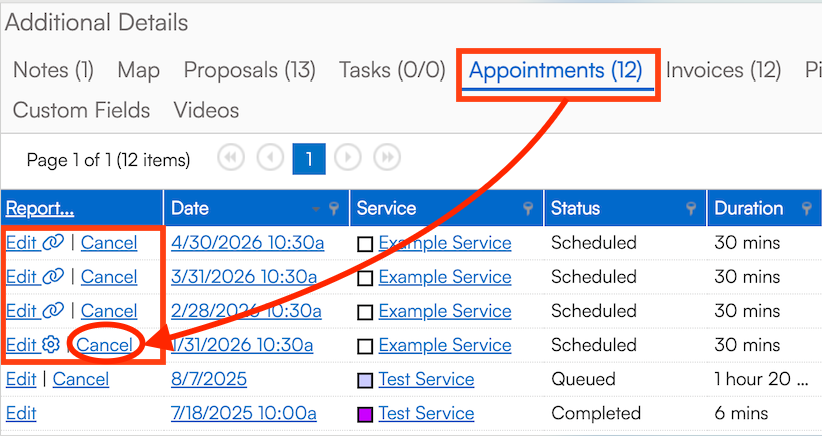Go to first page pager icon

point(231,158)
